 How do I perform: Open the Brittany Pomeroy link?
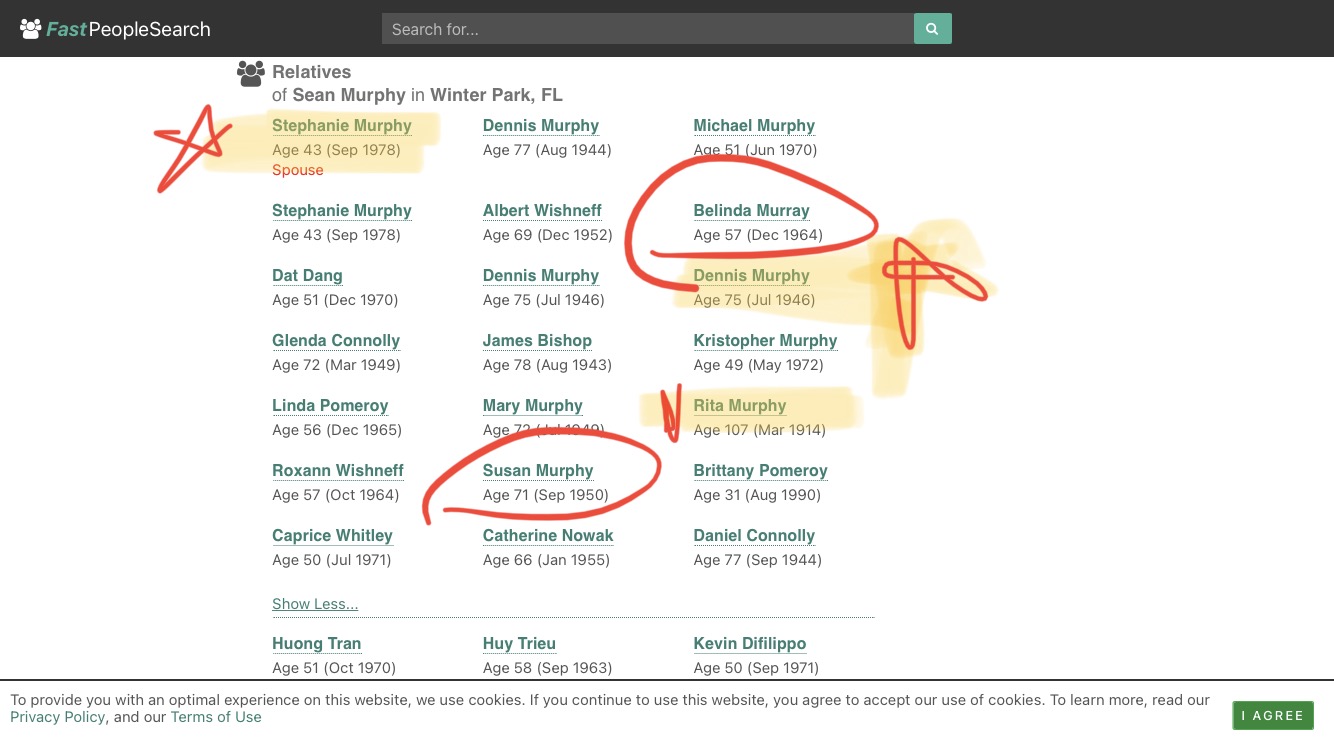761,471
